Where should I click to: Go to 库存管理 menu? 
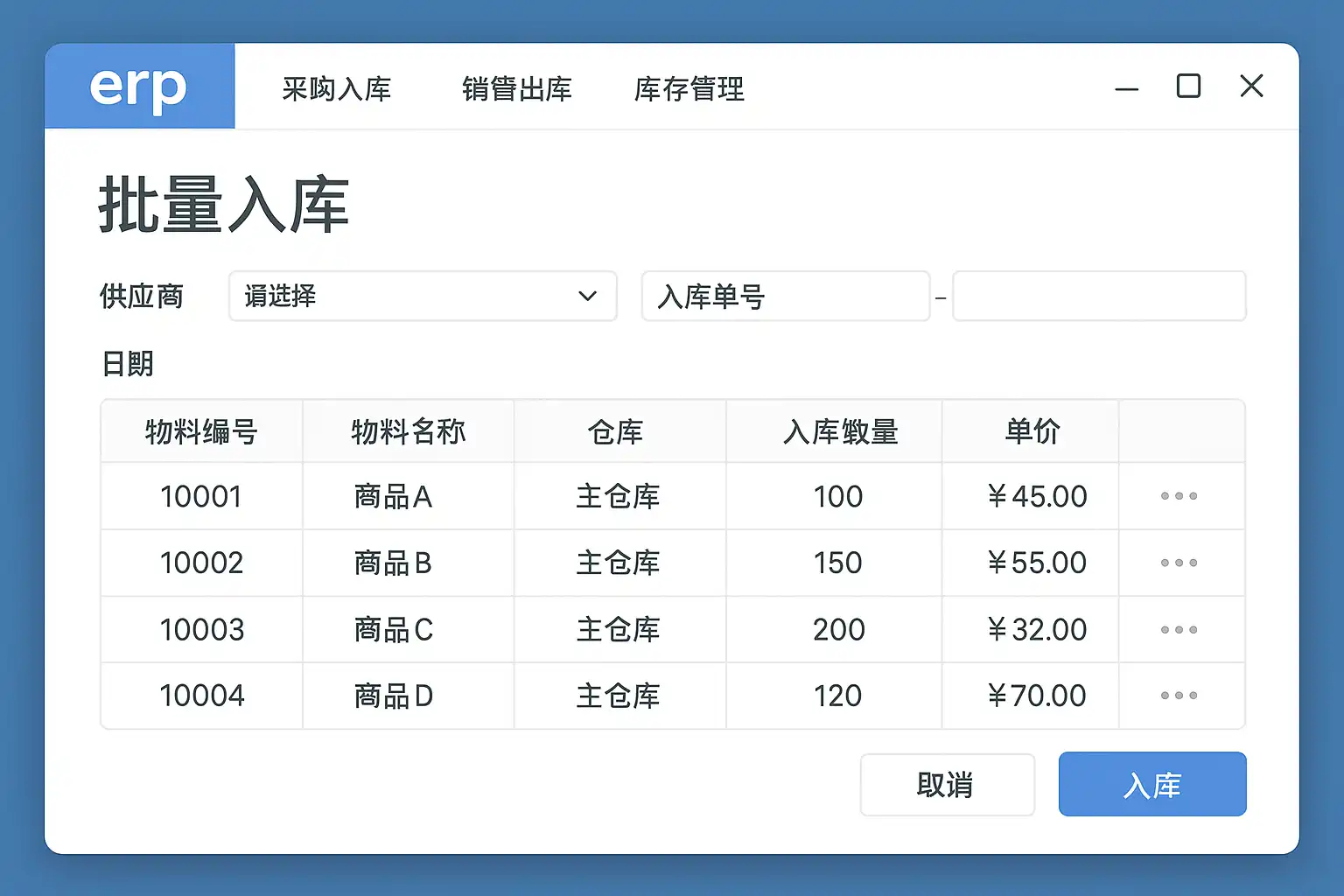coord(689,89)
